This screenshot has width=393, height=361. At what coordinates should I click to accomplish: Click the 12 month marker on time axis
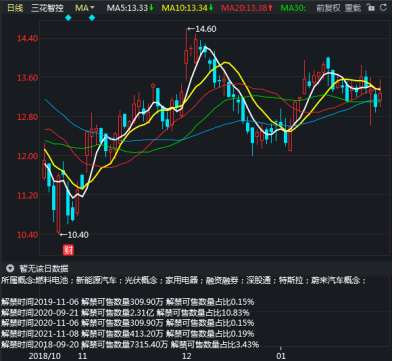coord(187,356)
